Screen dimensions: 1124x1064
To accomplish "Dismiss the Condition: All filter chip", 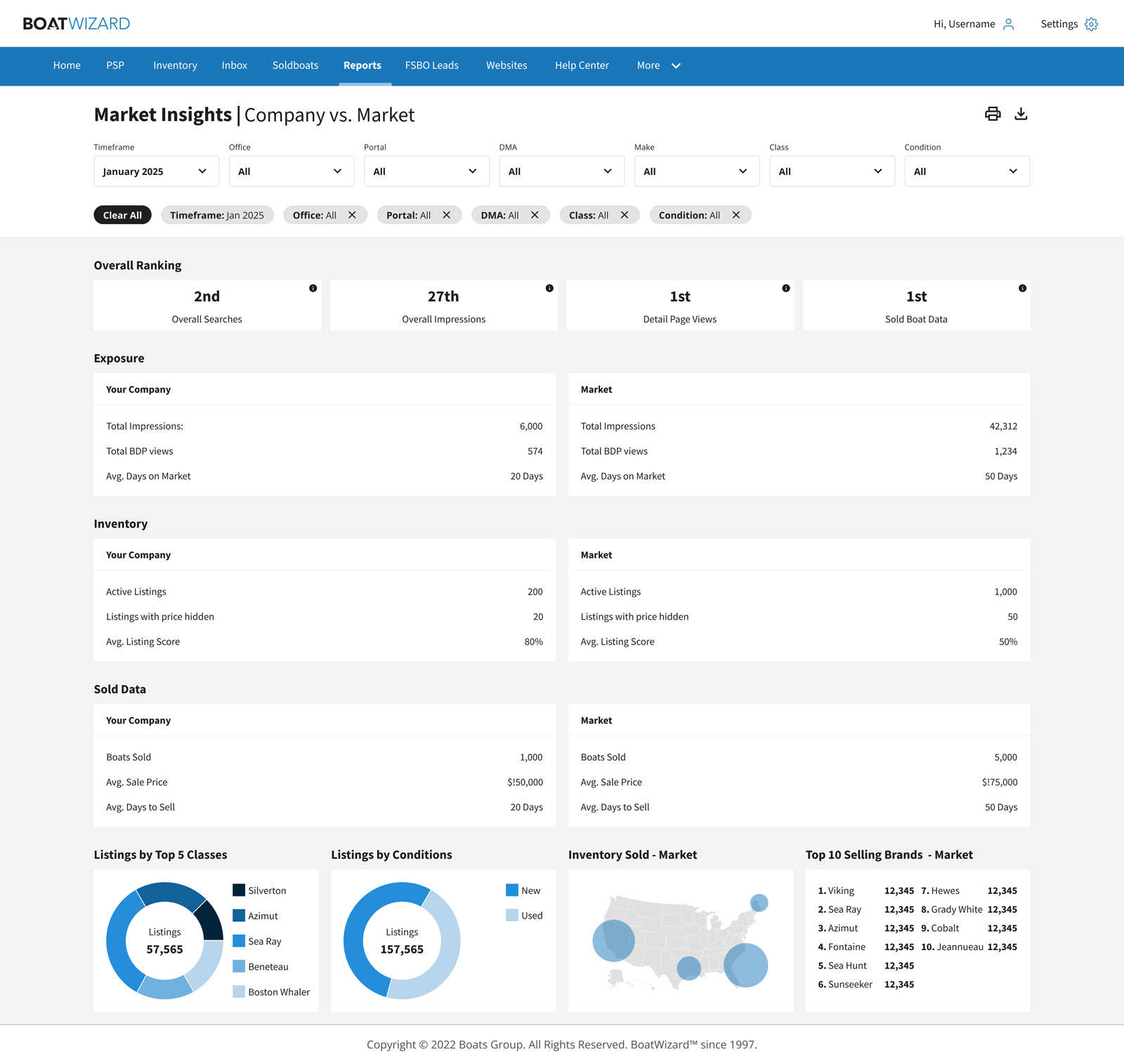I will click(736, 215).
